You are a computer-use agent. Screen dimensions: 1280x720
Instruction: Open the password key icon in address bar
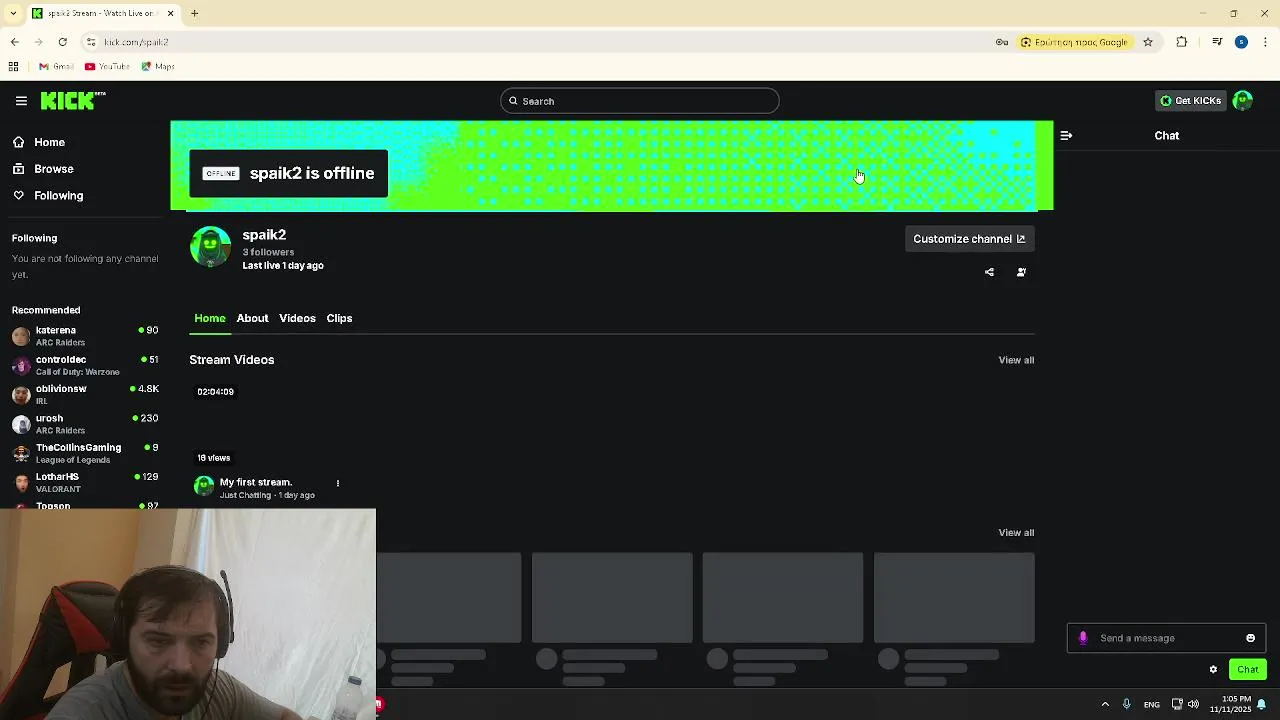1002,42
